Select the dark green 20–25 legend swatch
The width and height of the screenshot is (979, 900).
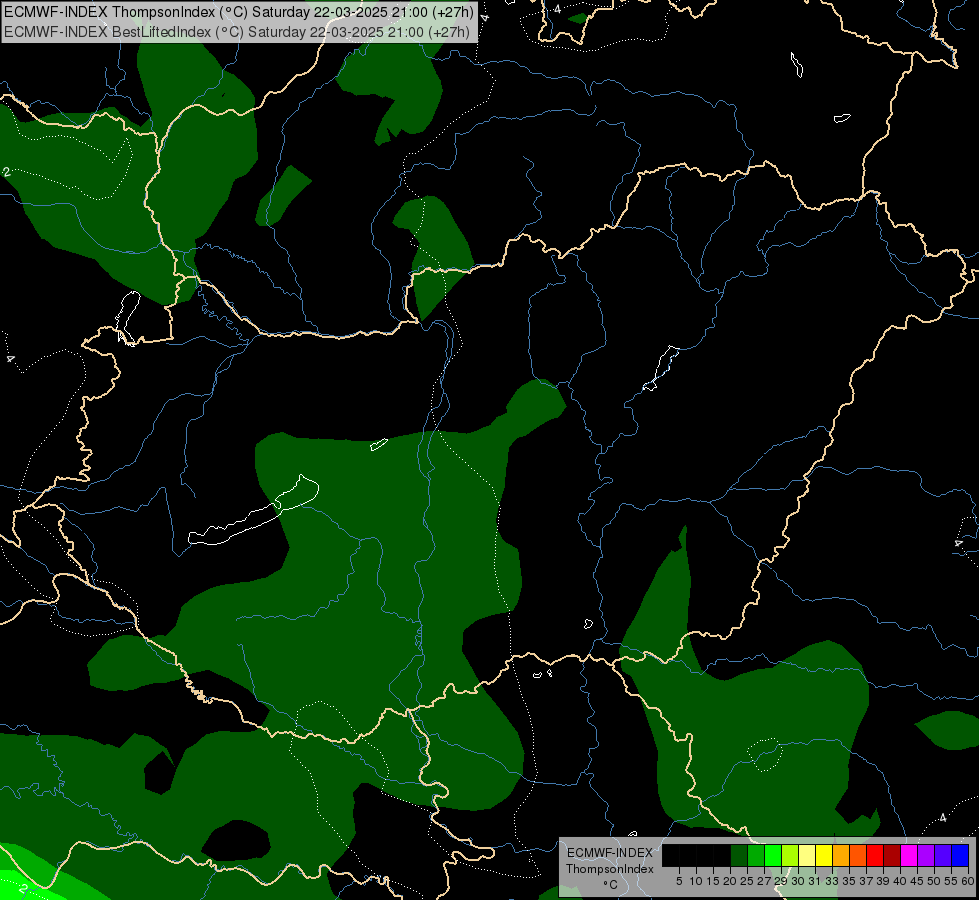click(x=739, y=855)
